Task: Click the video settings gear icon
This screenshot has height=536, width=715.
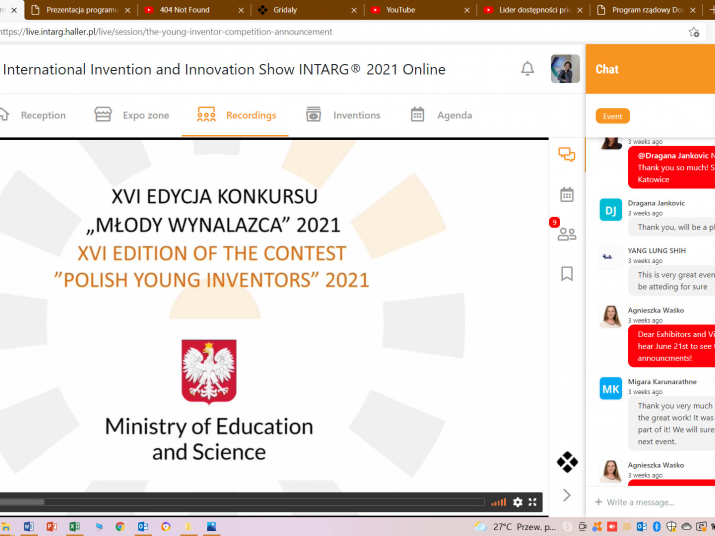Action: coord(517,502)
